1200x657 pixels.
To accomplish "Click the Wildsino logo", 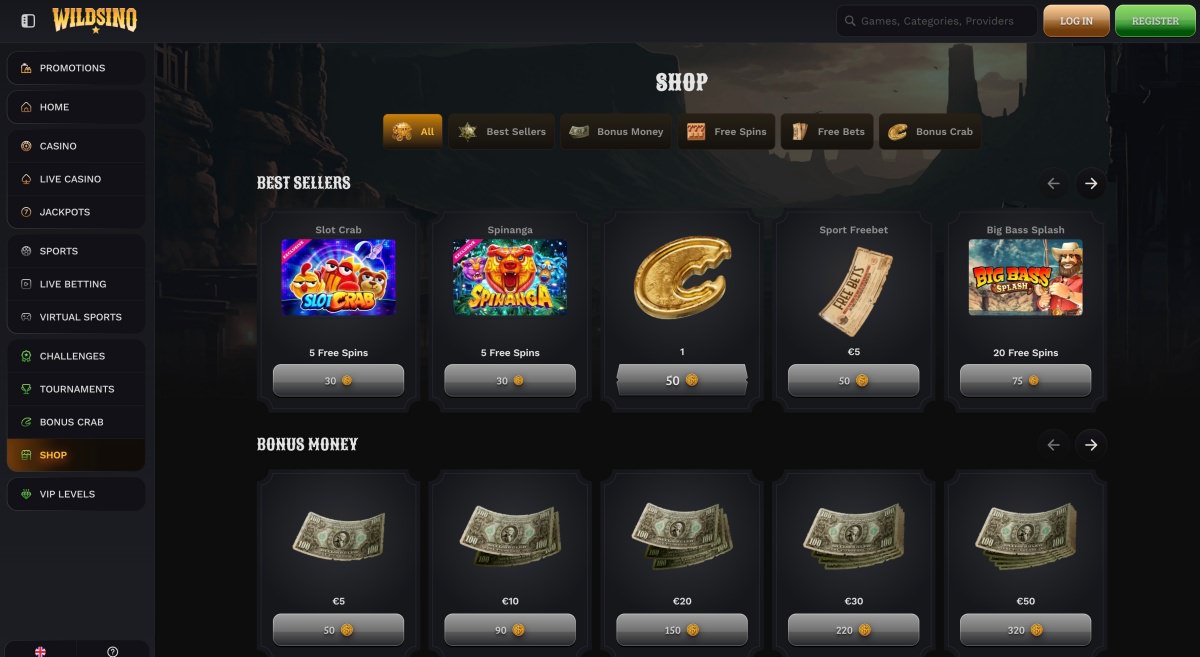I will [95, 20].
